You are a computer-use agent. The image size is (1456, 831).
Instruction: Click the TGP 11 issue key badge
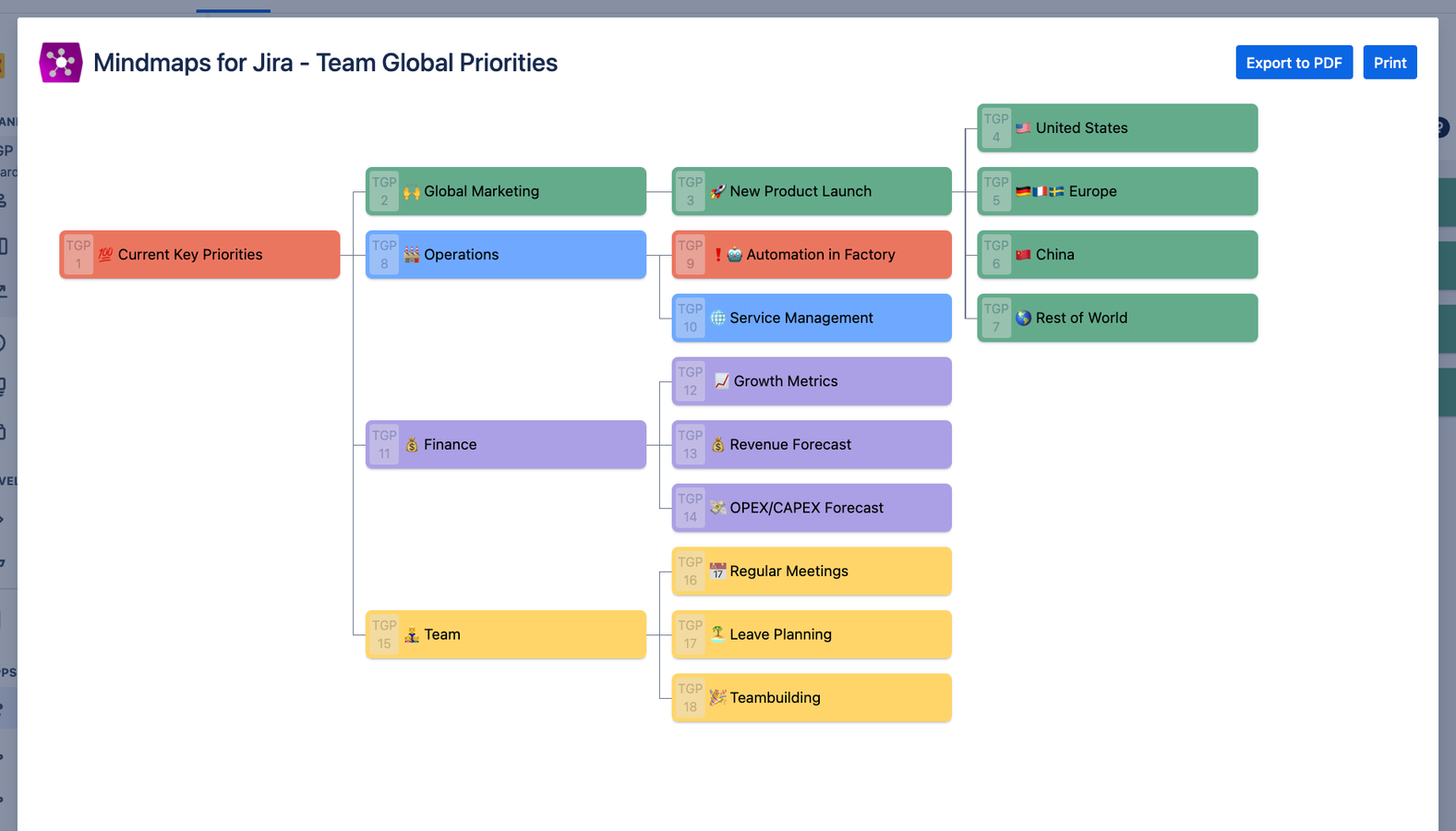pos(384,444)
